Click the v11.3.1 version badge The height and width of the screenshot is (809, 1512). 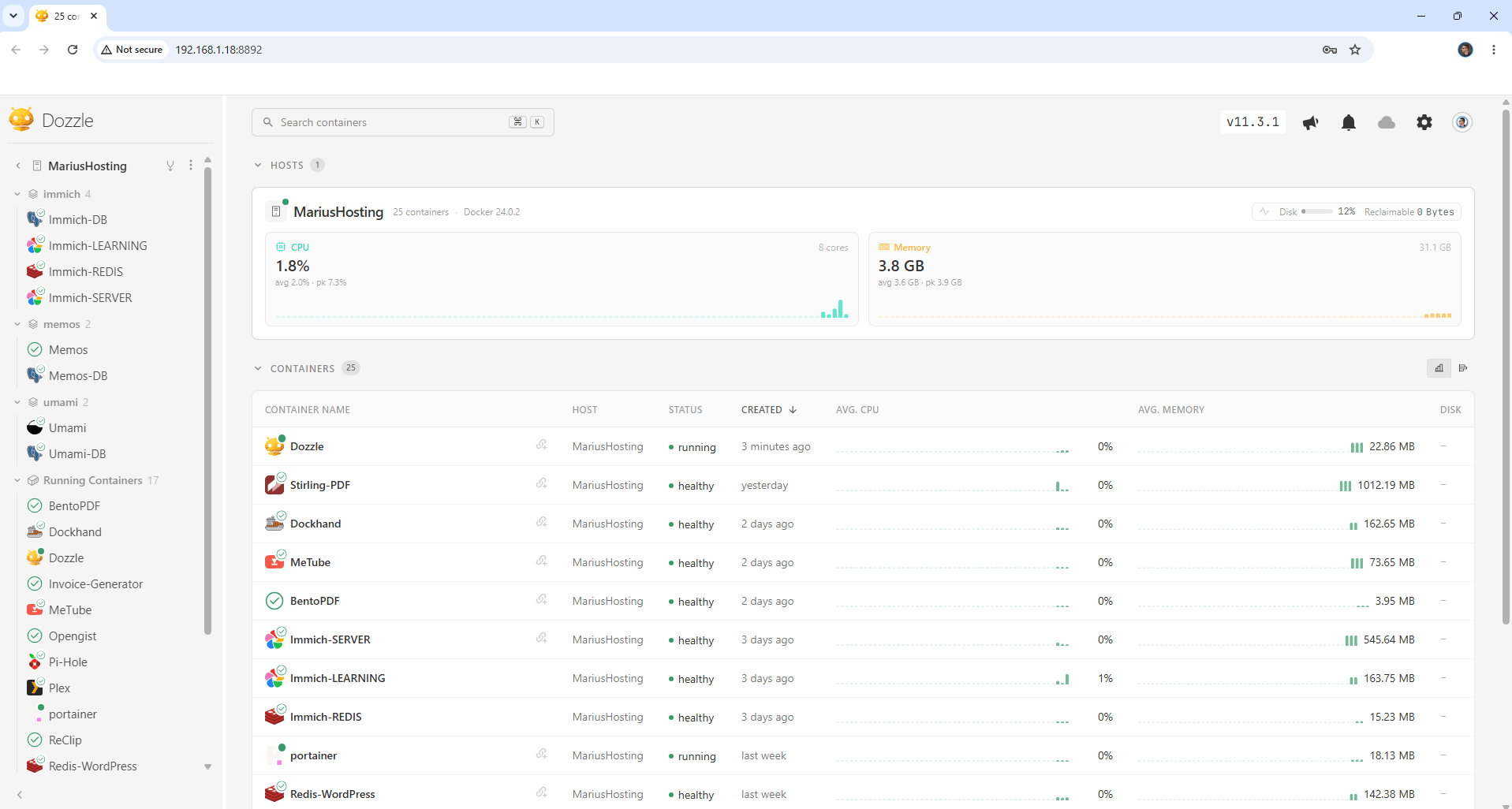[x=1253, y=122]
